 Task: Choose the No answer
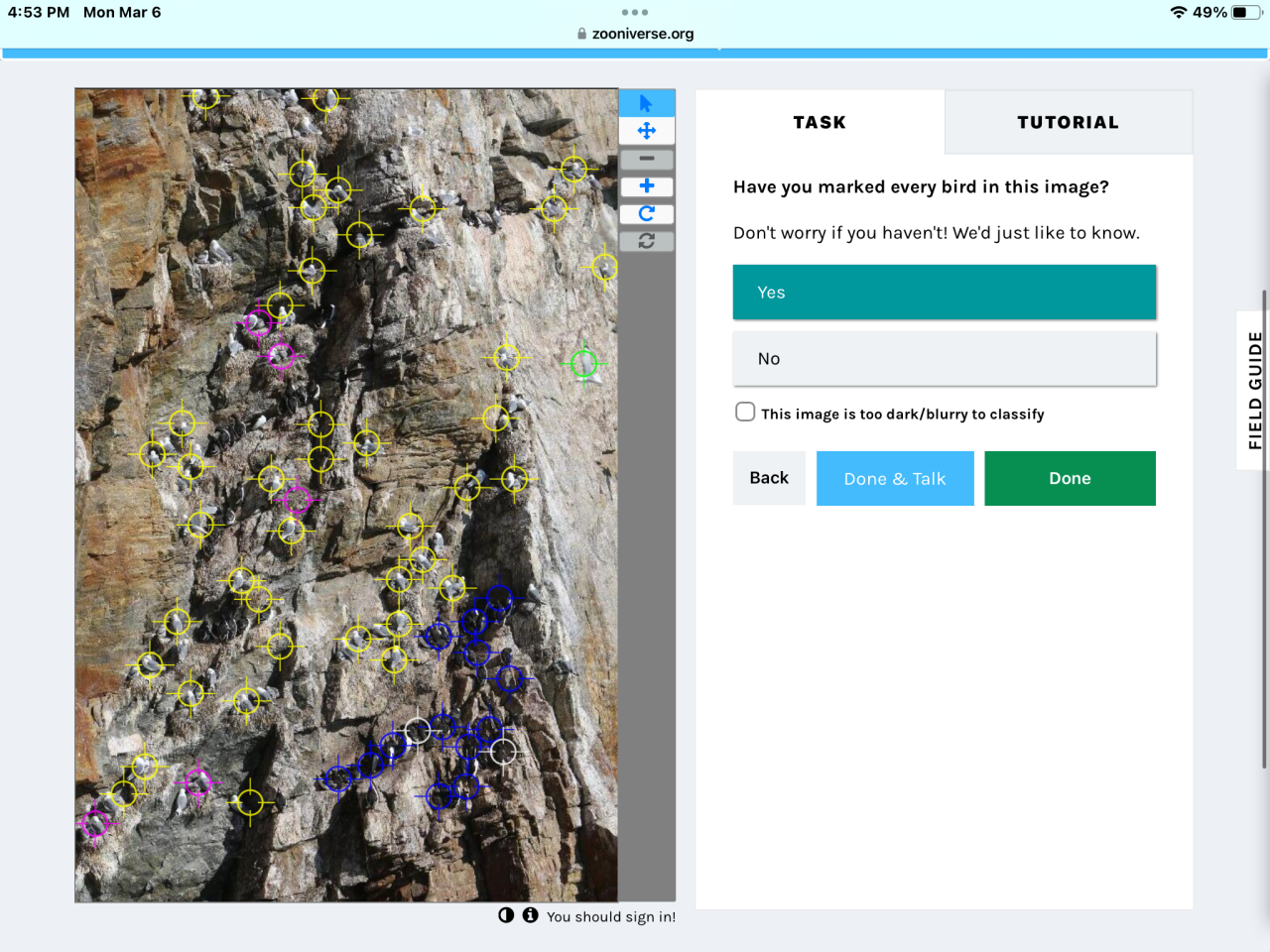point(945,359)
